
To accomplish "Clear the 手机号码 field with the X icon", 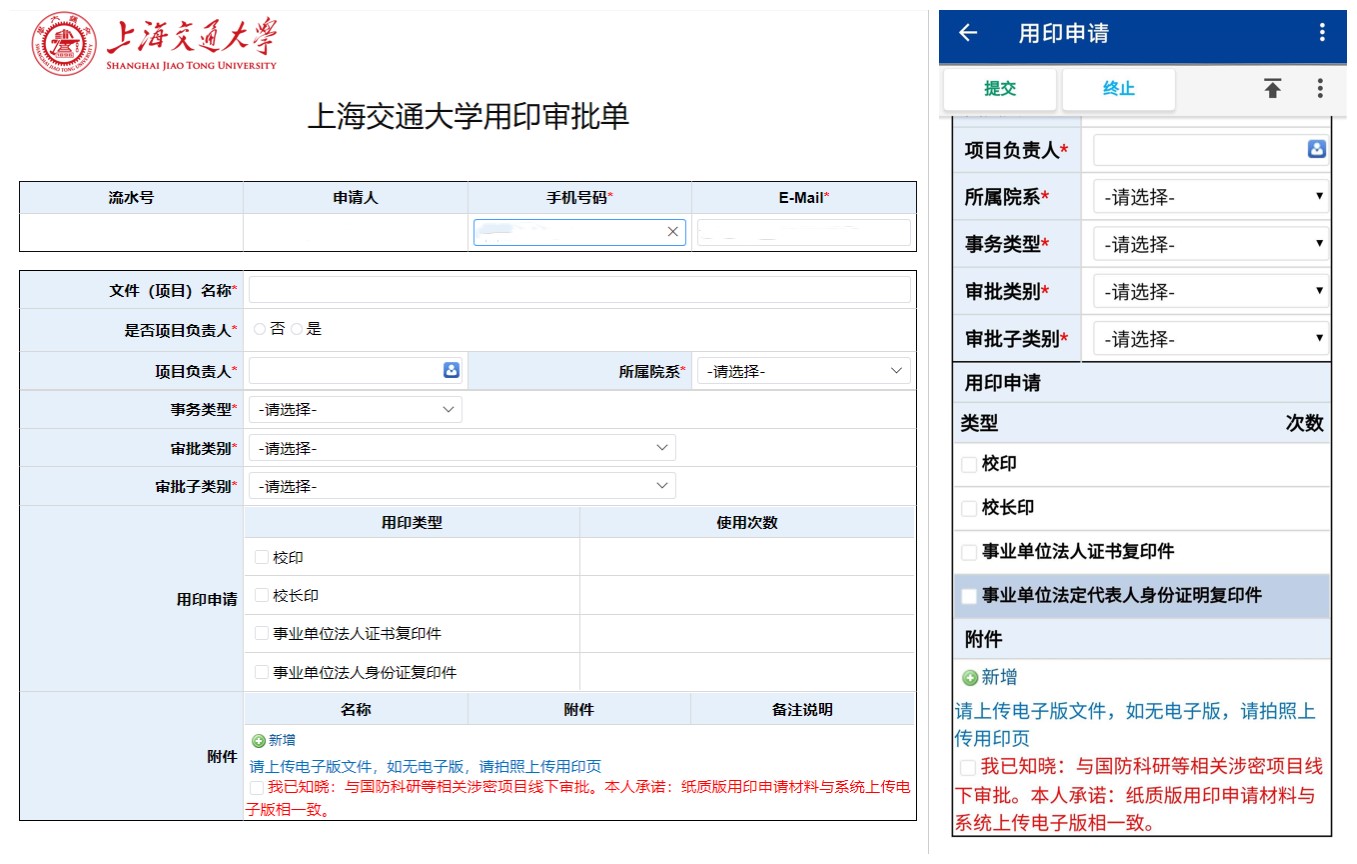I will point(673,232).
